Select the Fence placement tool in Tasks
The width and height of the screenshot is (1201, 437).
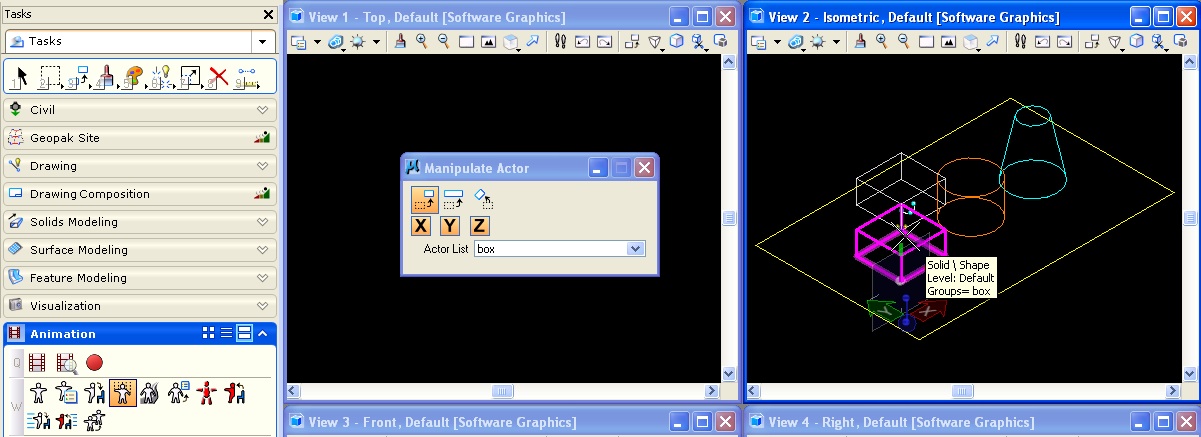pos(49,78)
